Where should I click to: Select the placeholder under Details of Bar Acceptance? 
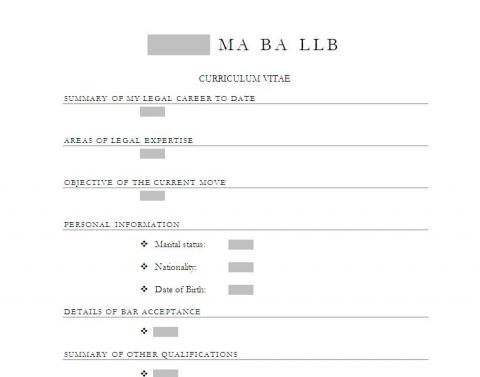(x=165, y=332)
